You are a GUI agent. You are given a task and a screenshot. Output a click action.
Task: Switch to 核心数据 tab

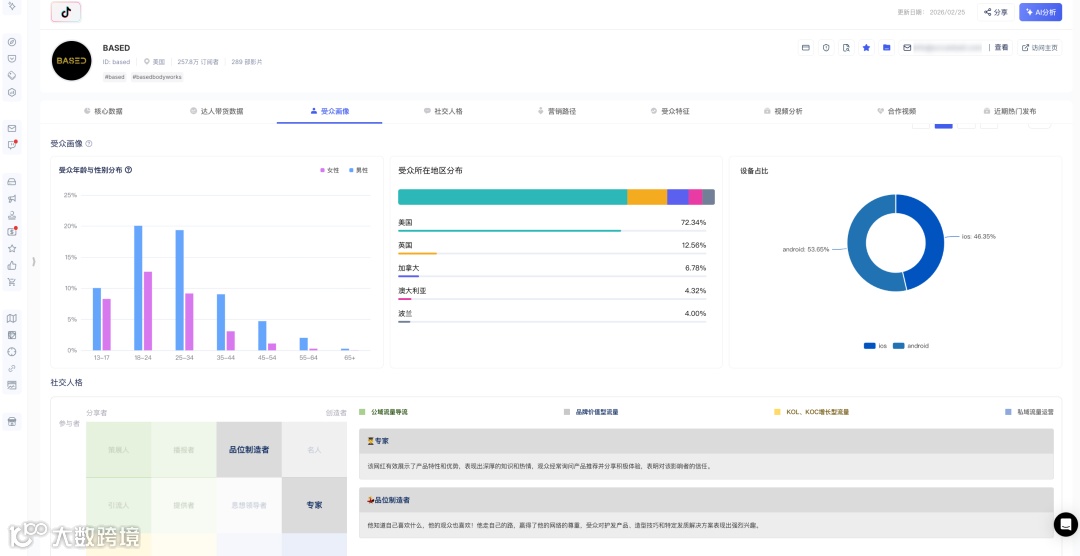coord(103,111)
